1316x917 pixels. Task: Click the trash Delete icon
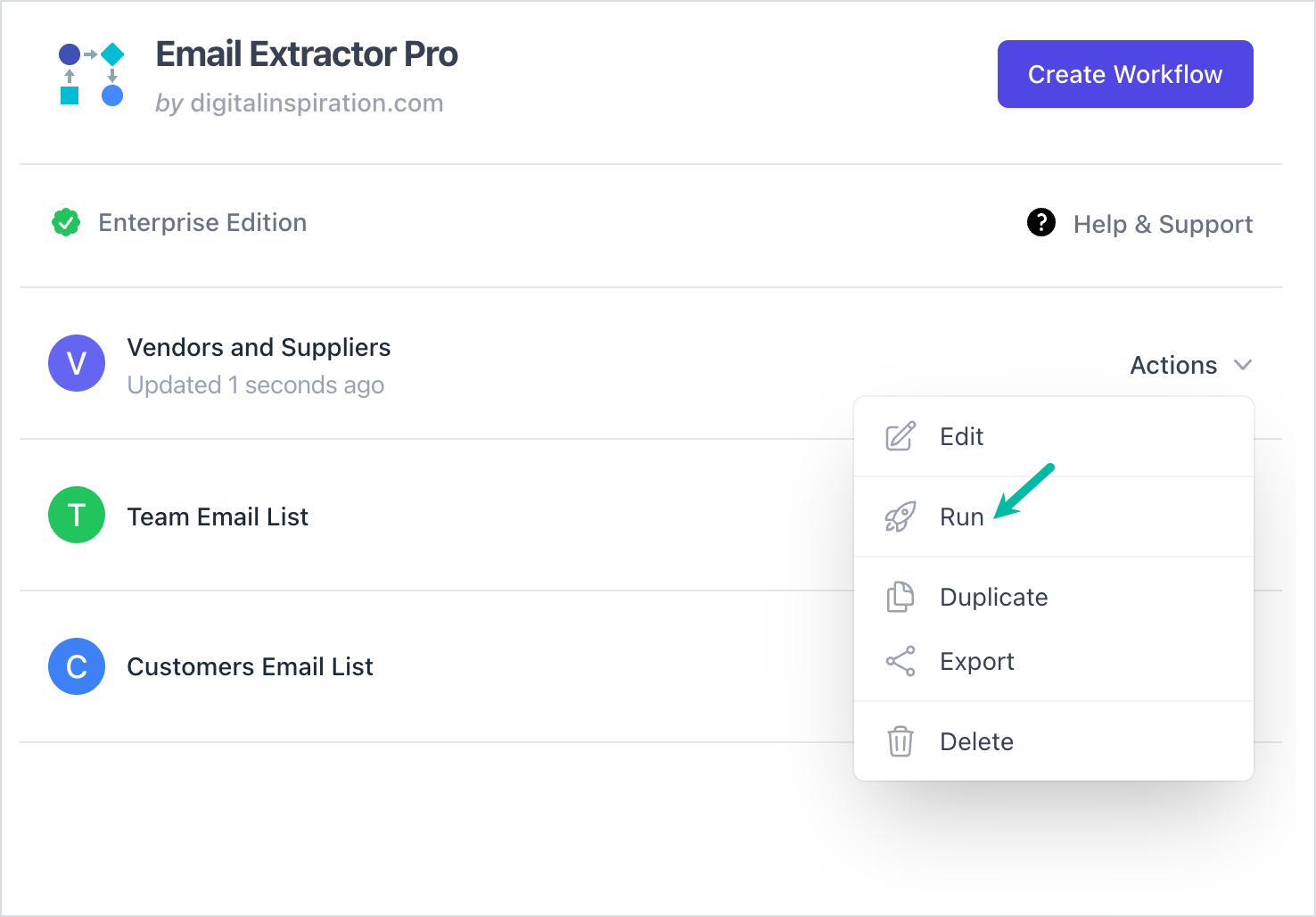[901, 741]
